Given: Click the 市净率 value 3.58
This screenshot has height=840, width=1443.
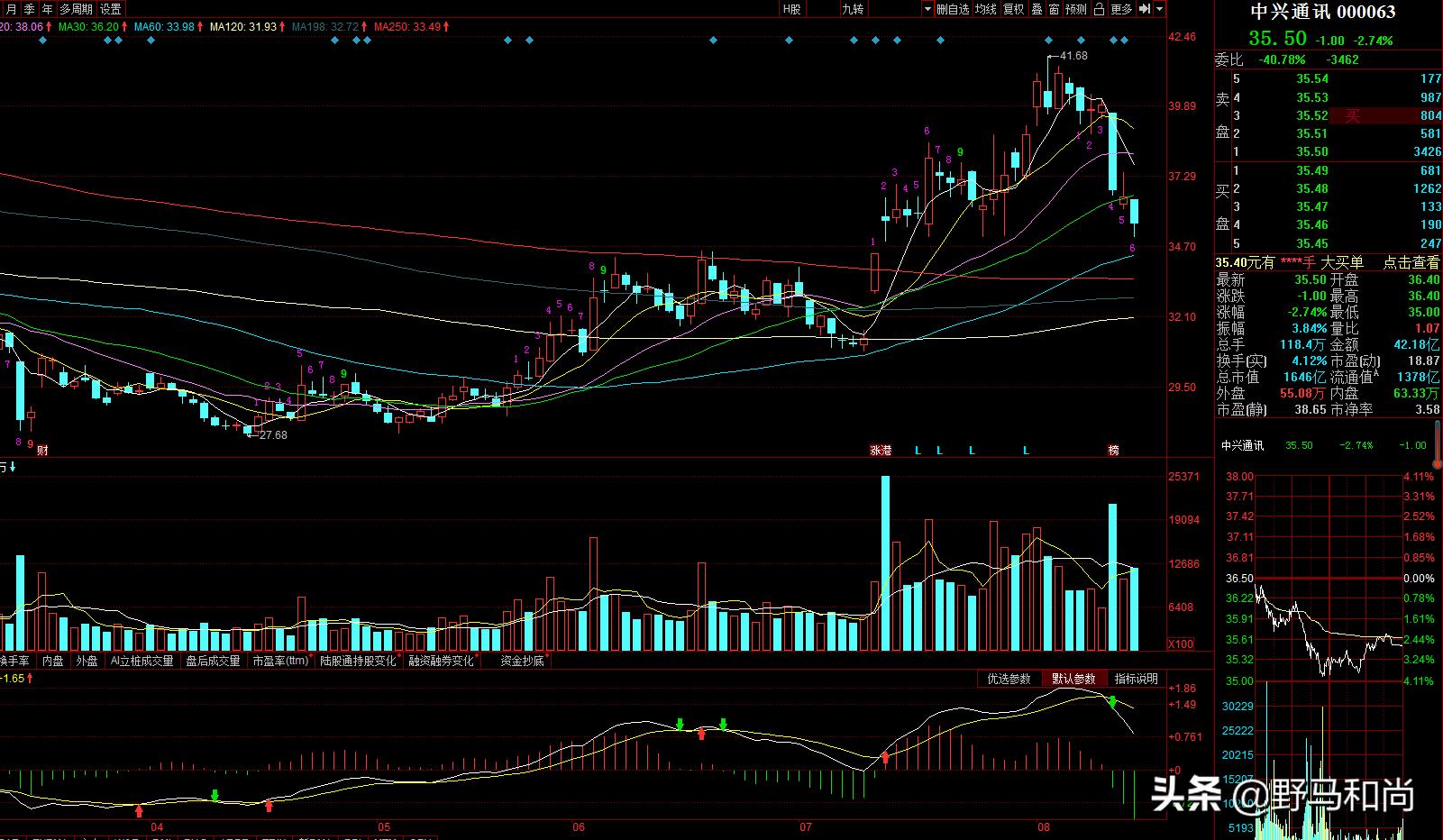Looking at the screenshot, I should coord(1427,409).
